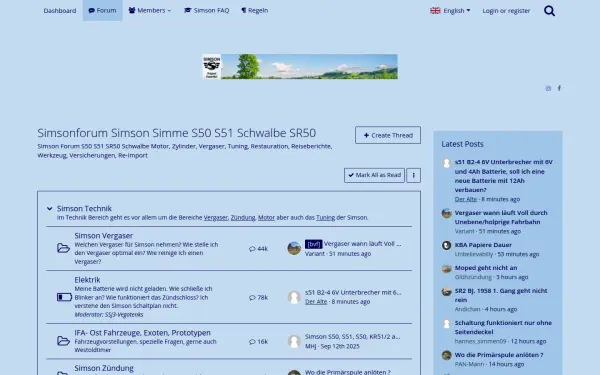Open the Elektrik forum
The image size is (600, 375).
pos(87,280)
